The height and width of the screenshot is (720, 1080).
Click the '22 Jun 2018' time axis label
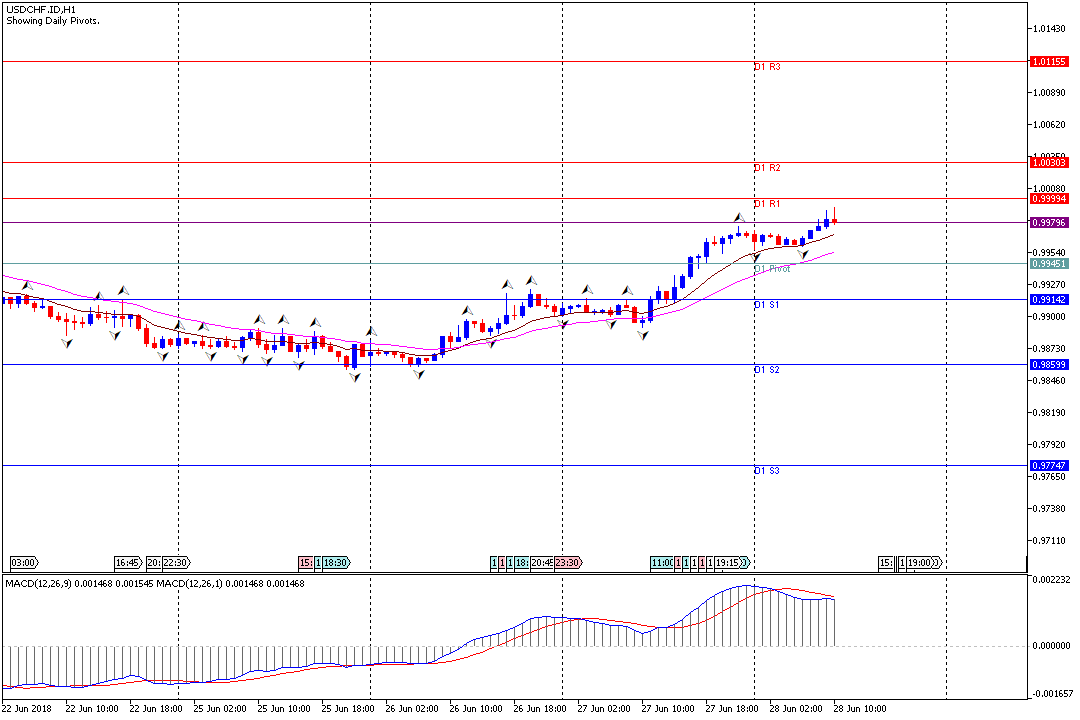(27, 708)
